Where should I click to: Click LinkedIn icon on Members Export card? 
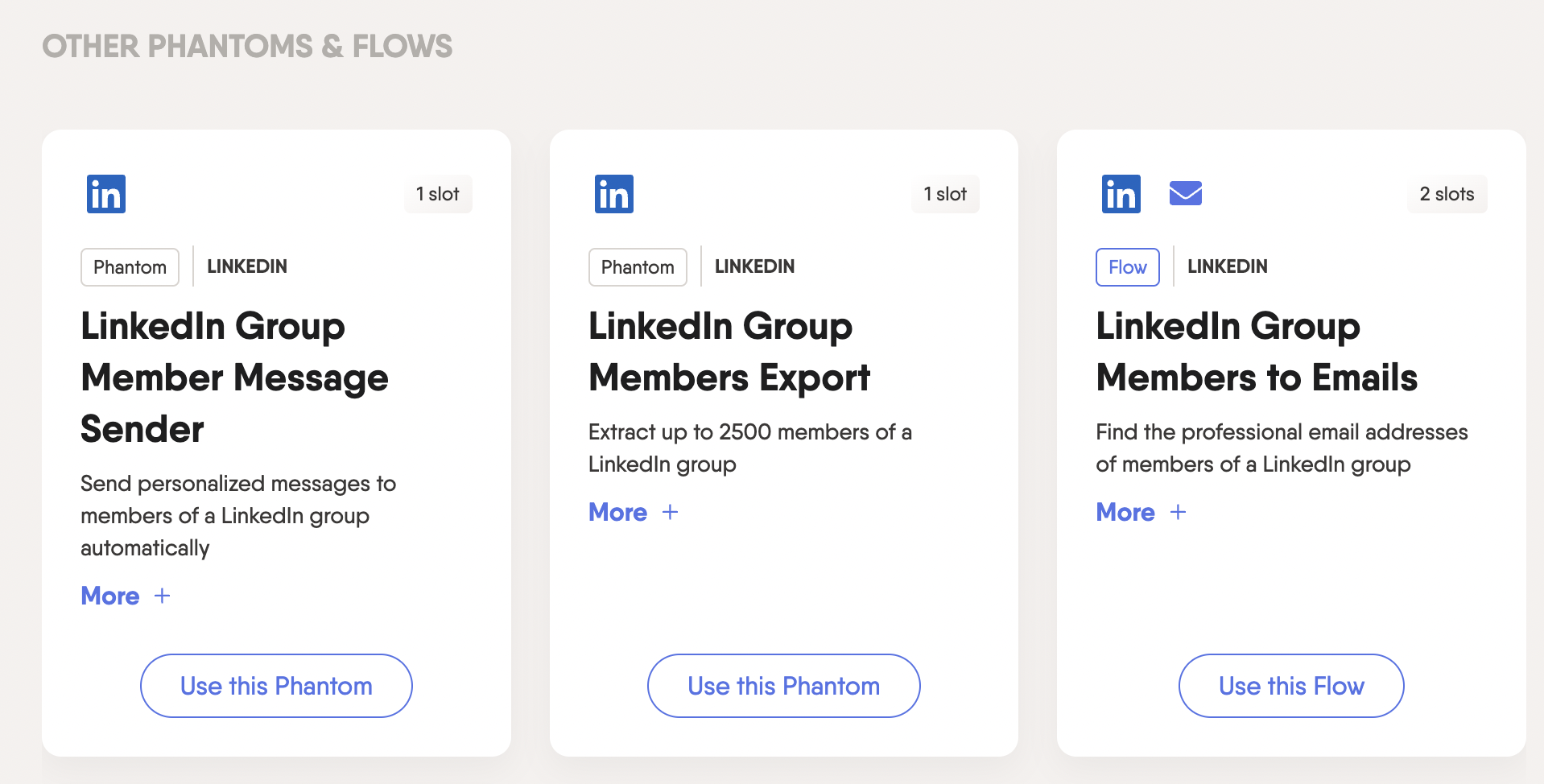click(x=613, y=194)
